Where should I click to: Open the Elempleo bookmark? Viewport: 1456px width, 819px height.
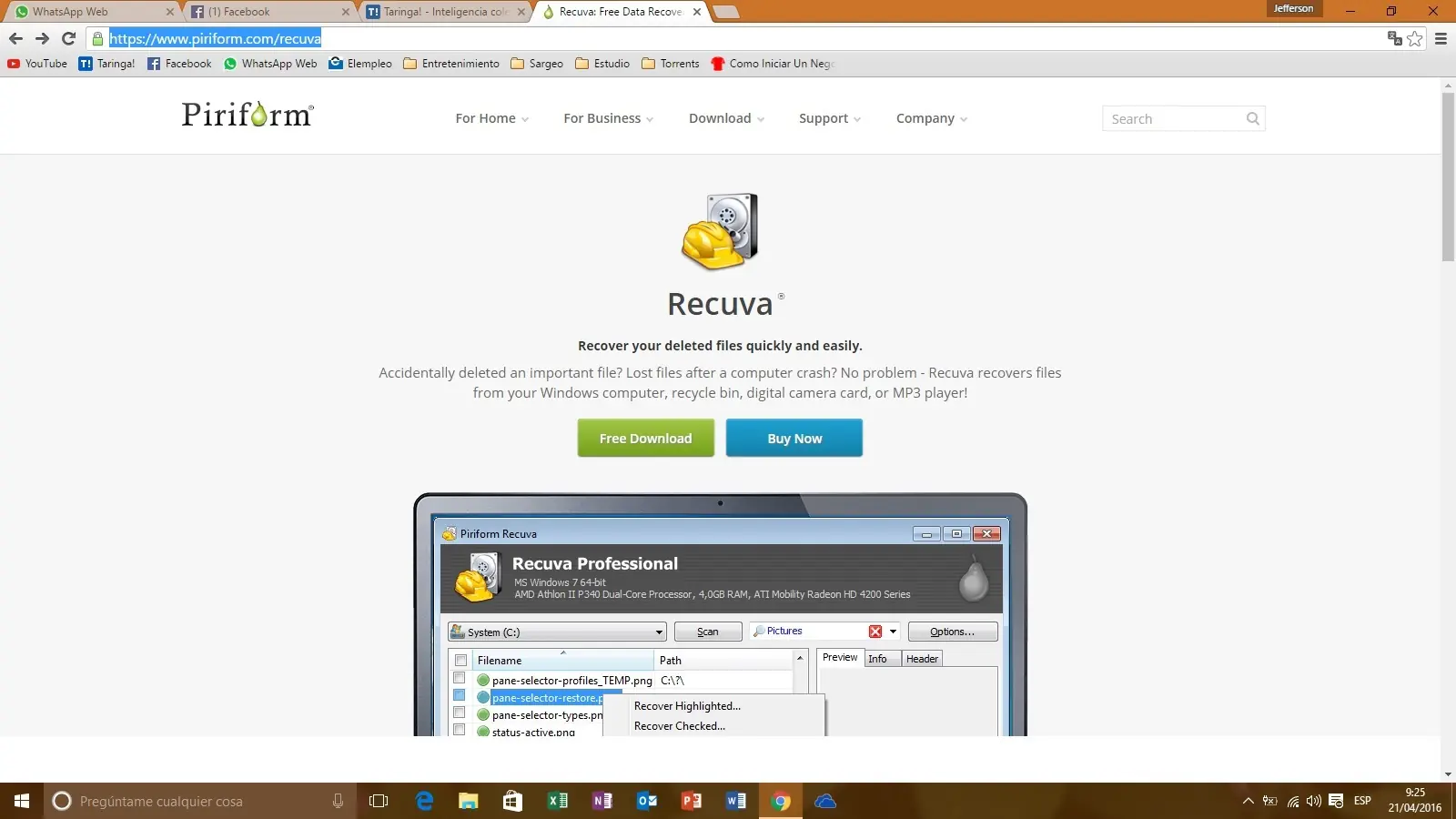pos(360,64)
